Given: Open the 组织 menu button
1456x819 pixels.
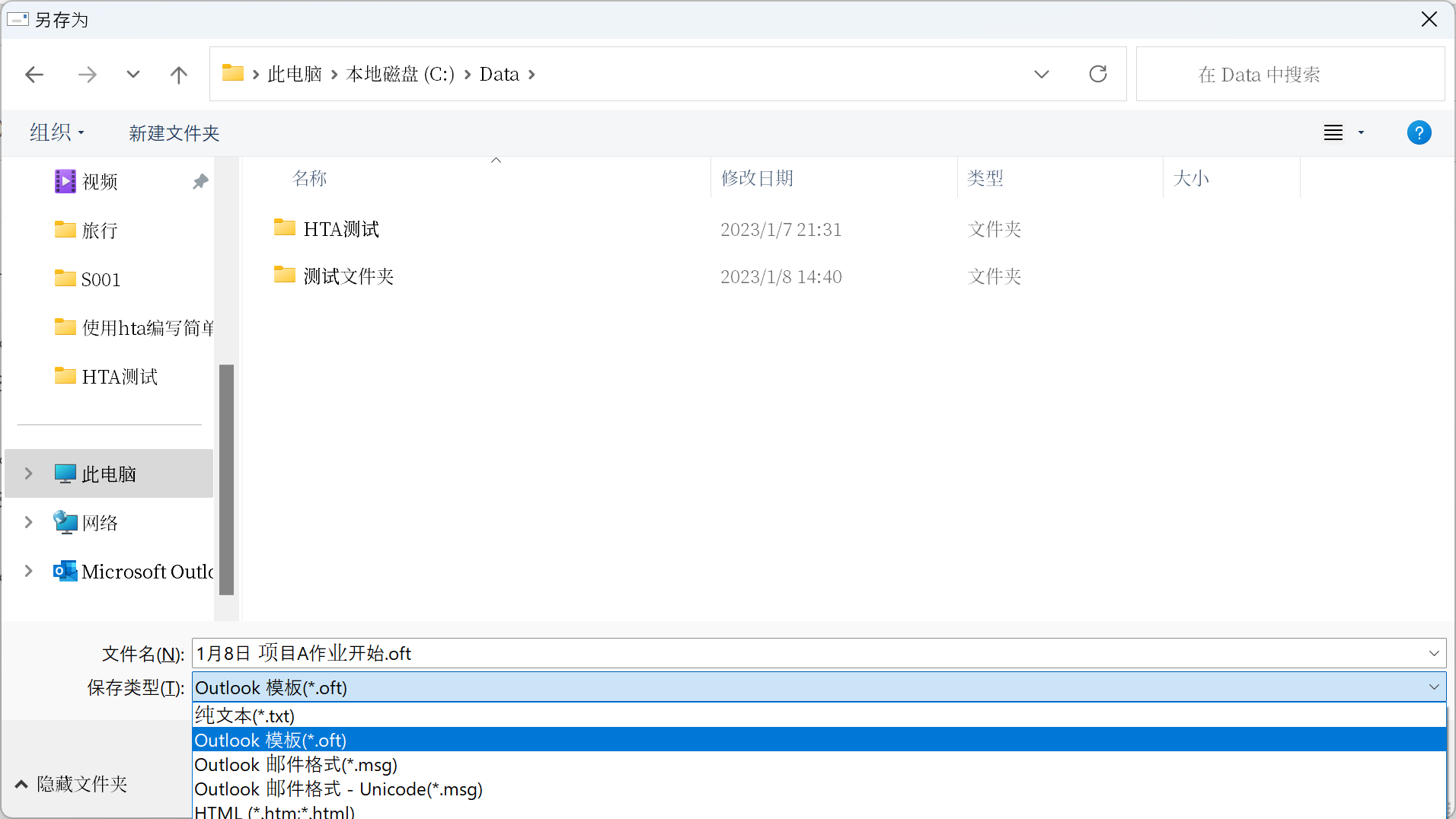Looking at the screenshot, I should coord(56,133).
